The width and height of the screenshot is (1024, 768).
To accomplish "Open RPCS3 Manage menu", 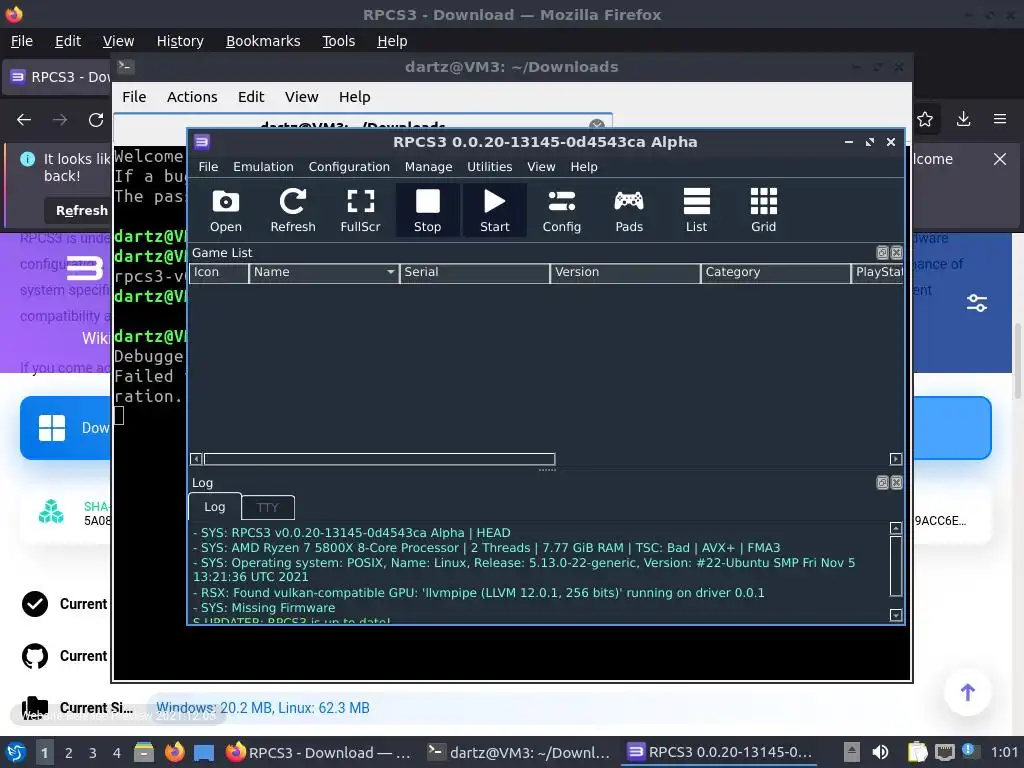I will [x=428, y=167].
